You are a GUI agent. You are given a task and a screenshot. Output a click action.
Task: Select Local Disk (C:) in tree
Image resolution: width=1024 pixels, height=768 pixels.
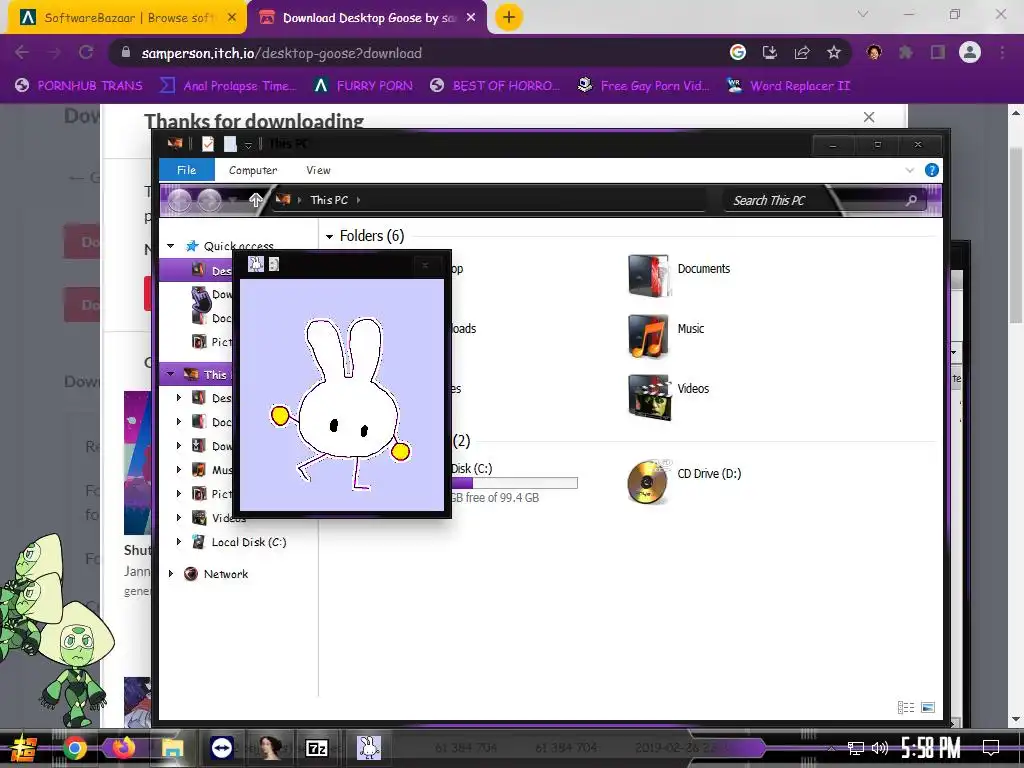point(249,542)
